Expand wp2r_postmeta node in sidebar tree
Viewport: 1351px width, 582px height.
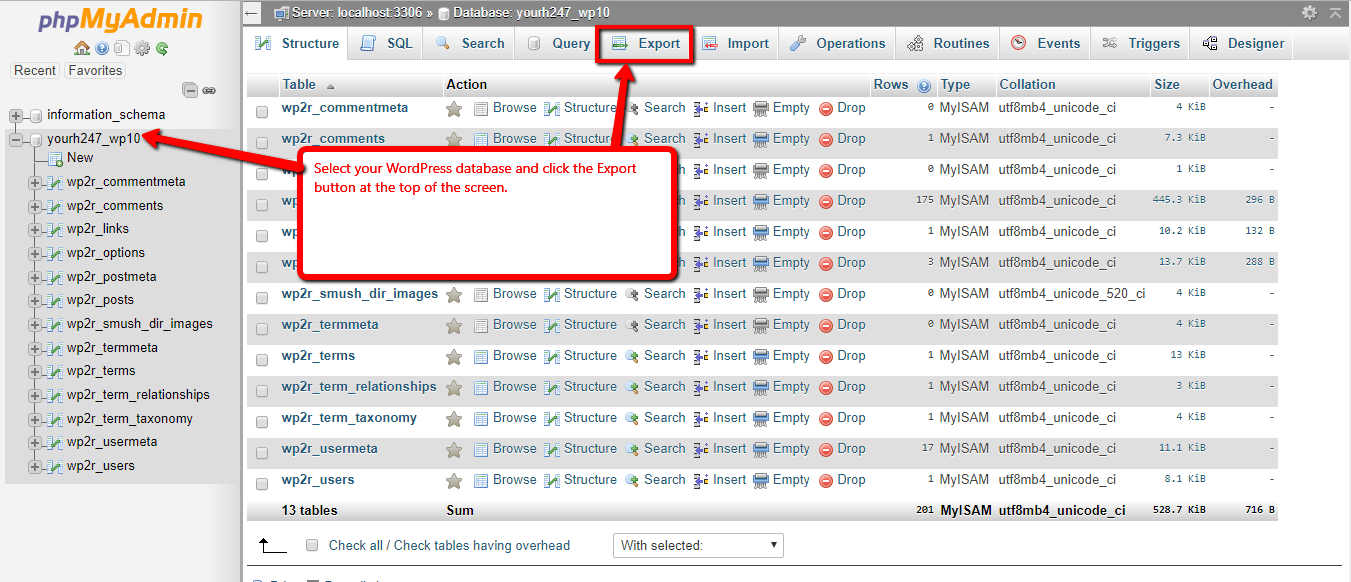[35, 277]
